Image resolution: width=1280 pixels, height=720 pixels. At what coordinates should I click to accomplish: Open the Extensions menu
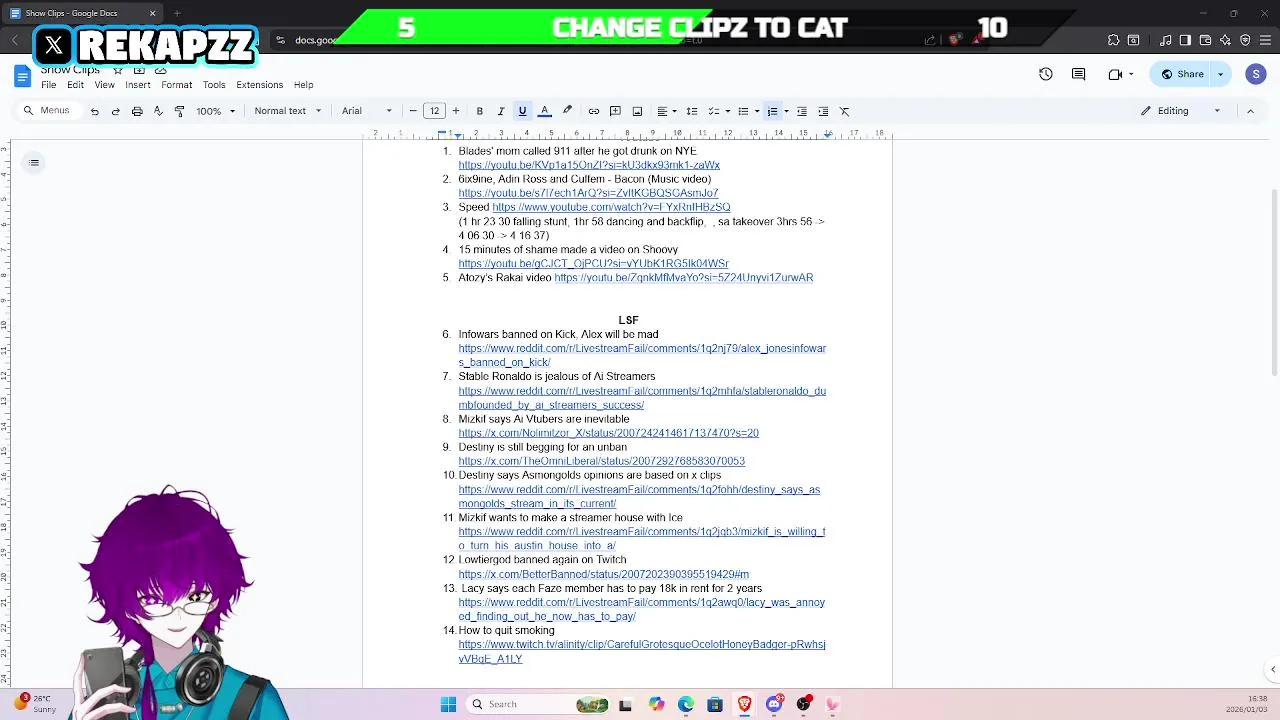[x=260, y=85]
